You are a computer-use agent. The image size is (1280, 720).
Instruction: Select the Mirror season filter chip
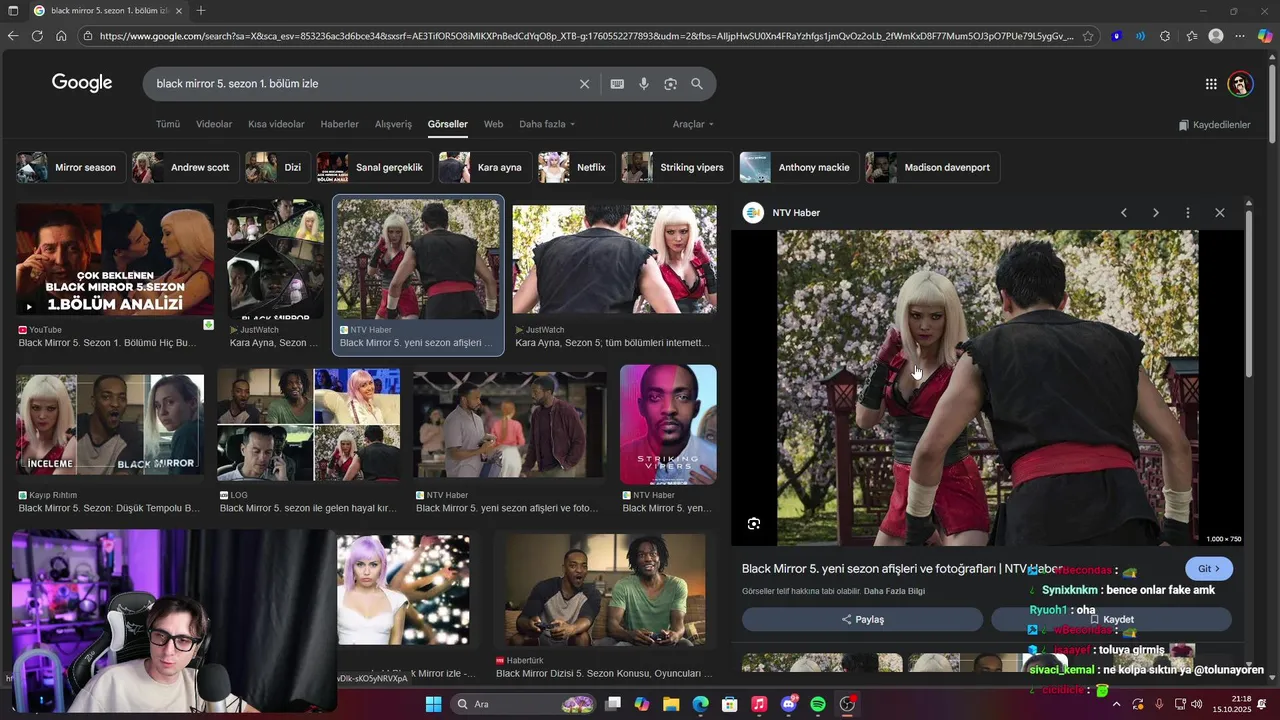(72, 167)
